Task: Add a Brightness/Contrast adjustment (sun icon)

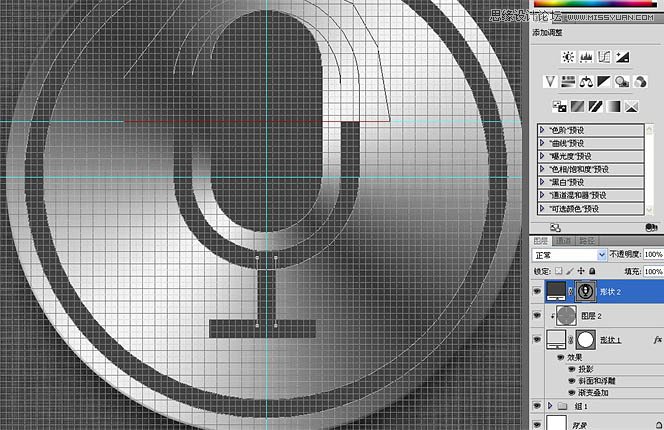Action: click(568, 57)
